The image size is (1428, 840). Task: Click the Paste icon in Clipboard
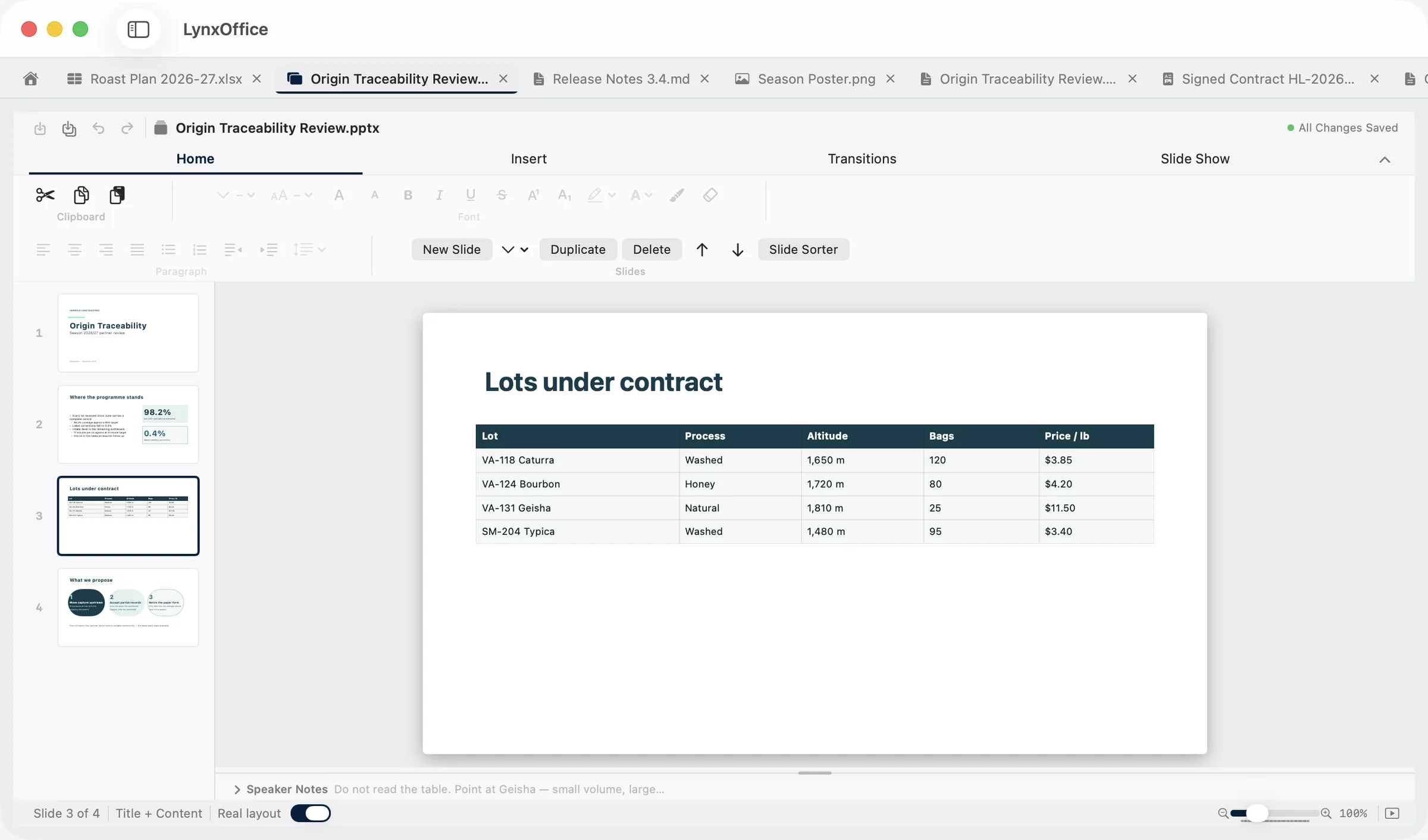(x=117, y=195)
